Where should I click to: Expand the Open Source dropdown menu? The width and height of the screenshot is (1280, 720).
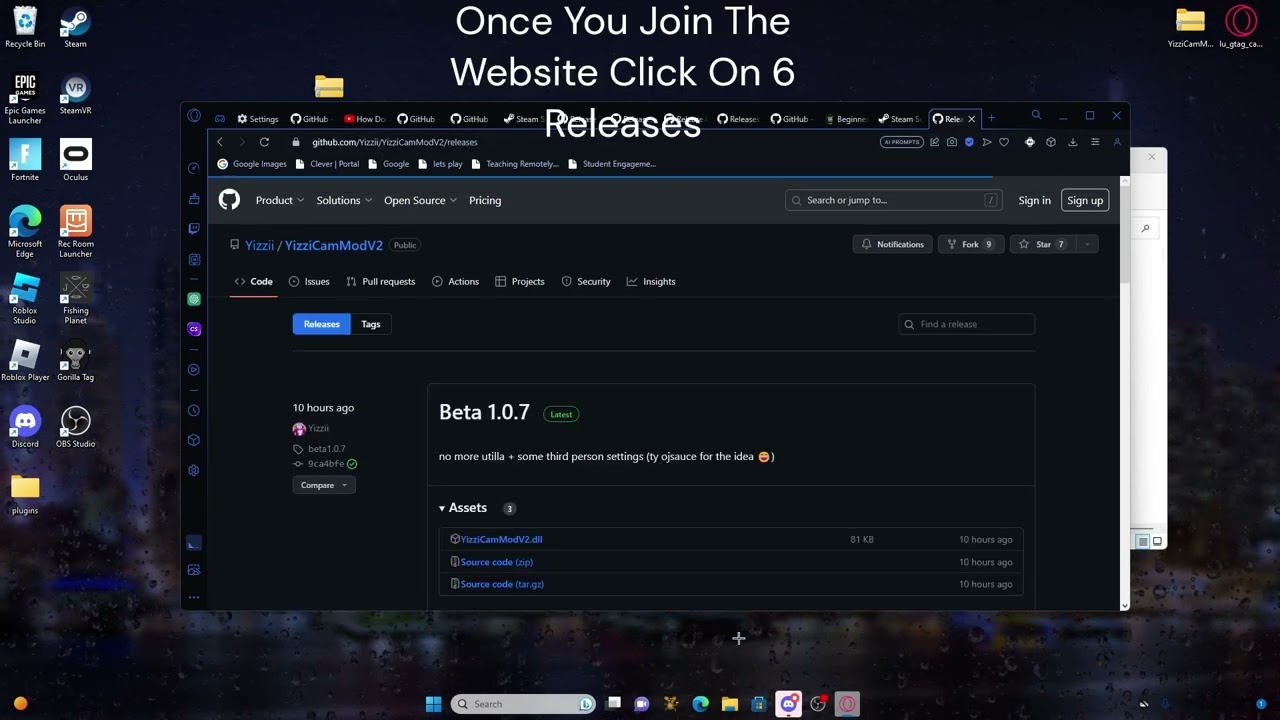[420, 200]
